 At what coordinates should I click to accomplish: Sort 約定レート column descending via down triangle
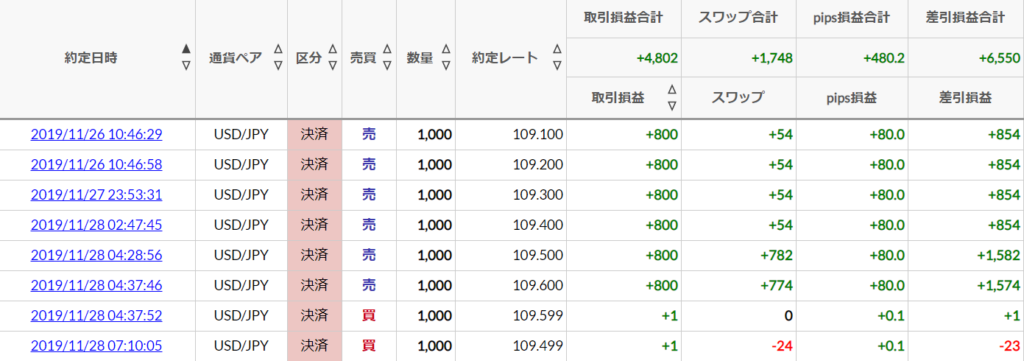point(556,65)
